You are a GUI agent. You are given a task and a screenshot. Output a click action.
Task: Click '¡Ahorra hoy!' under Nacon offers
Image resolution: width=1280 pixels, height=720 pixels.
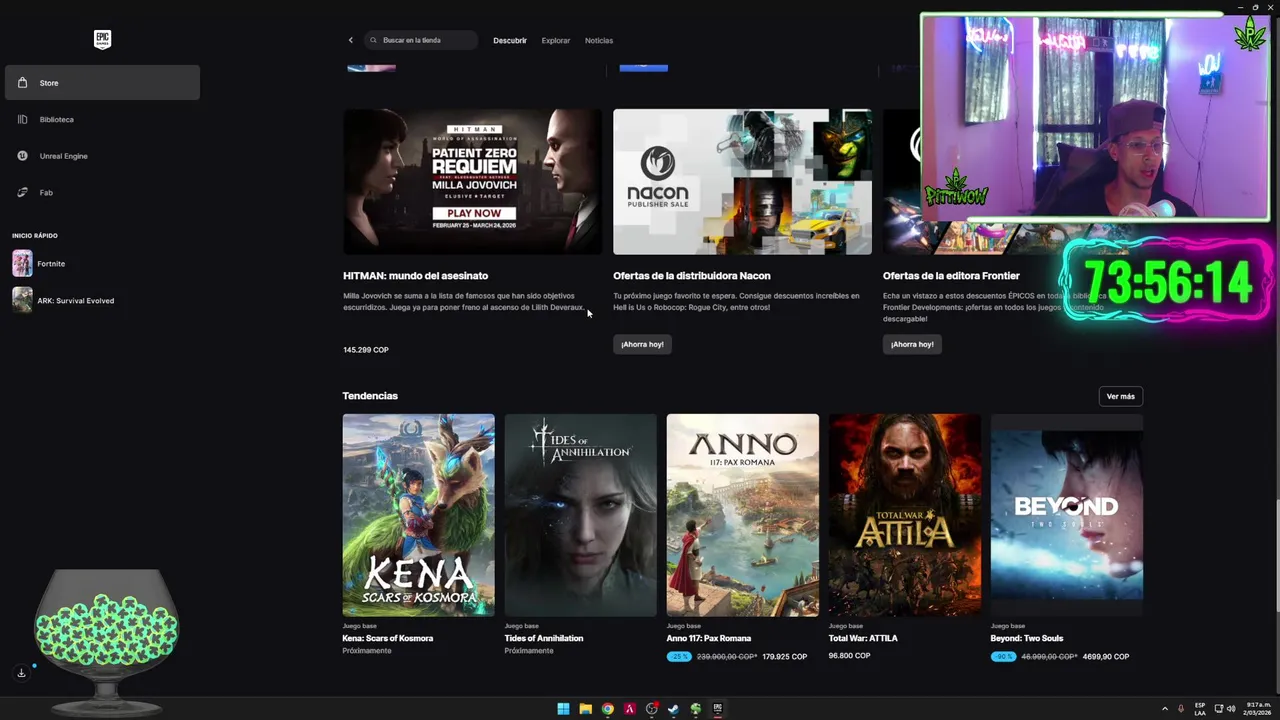click(x=642, y=344)
